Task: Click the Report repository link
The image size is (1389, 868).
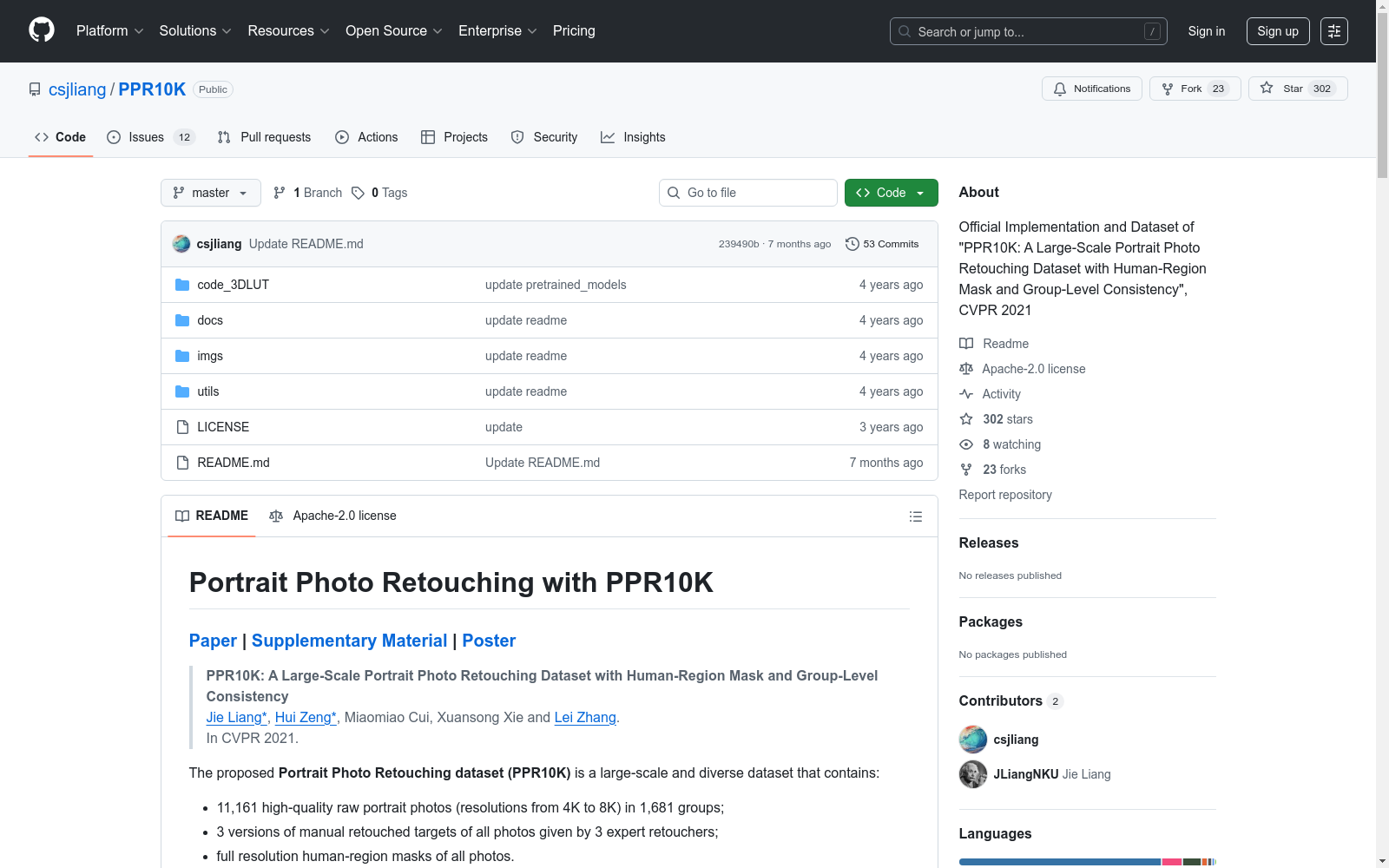Action: (x=1005, y=495)
